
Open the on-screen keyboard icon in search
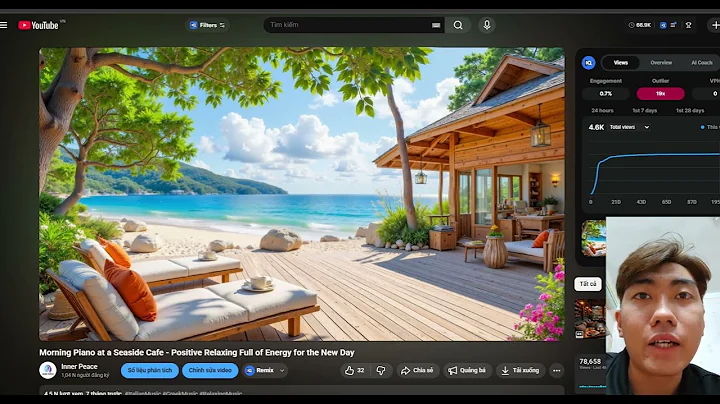[x=436, y=25]
